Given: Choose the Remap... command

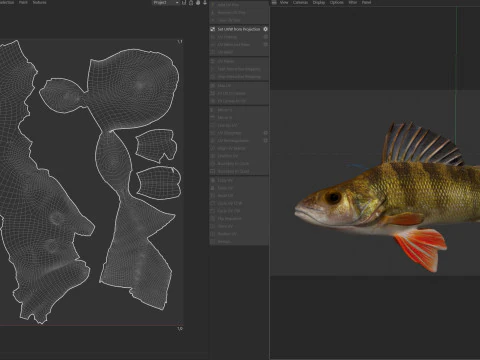Looking at the screenshot, I should tap(239, 241).
